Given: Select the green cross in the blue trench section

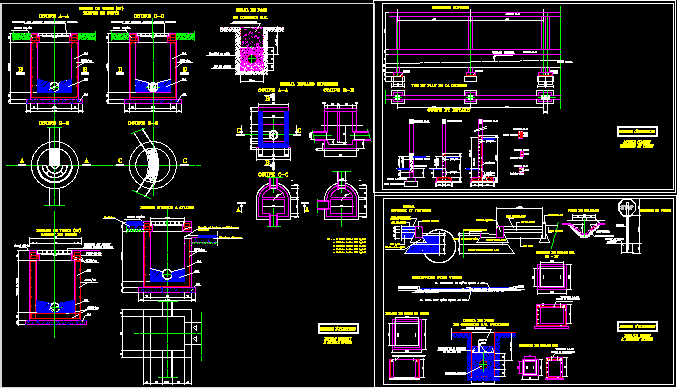Looking at the screenshot, I should point(483,365).
